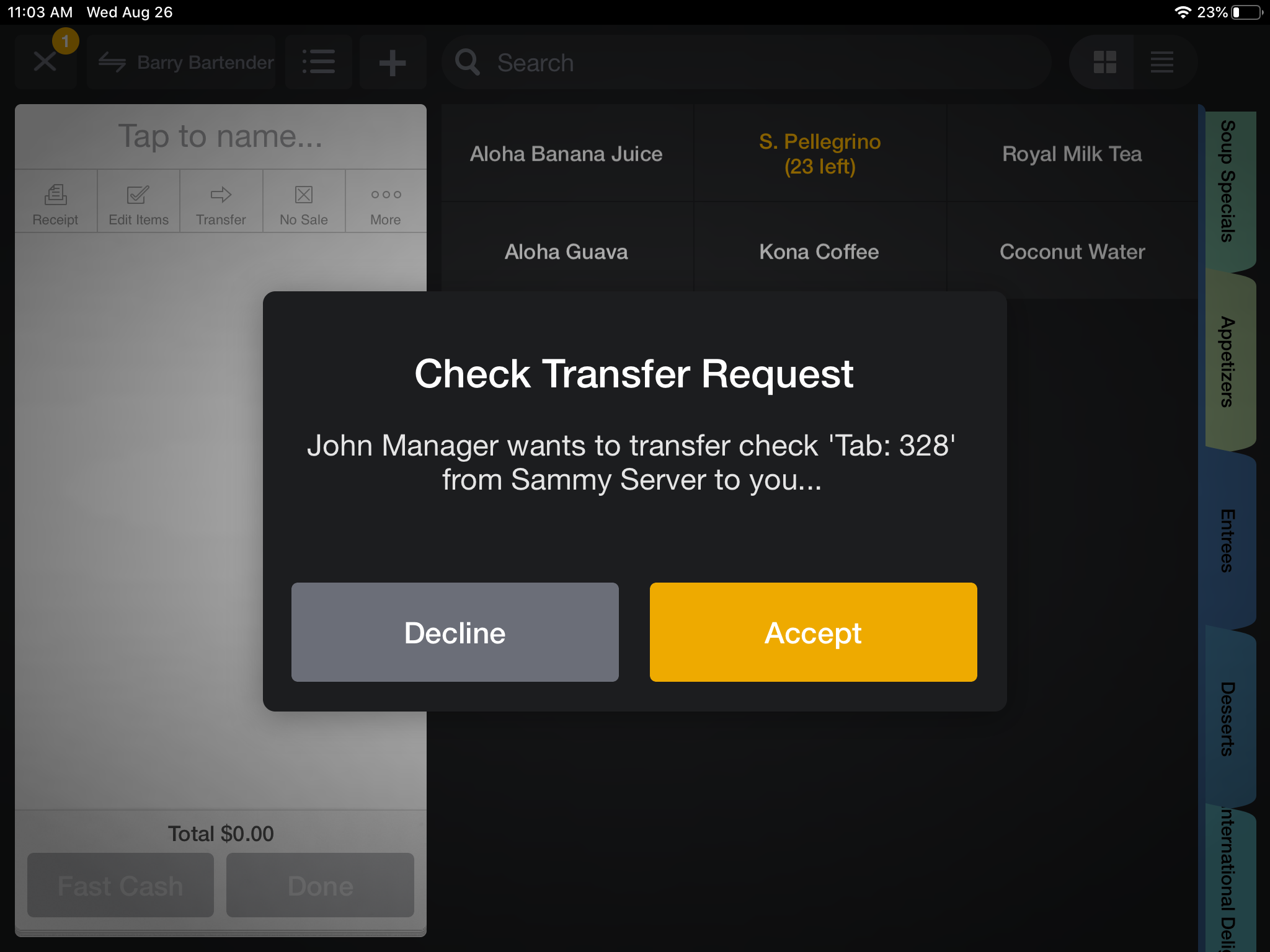
Task: Select the Edit Items icon
Action: tap(138, 201)
